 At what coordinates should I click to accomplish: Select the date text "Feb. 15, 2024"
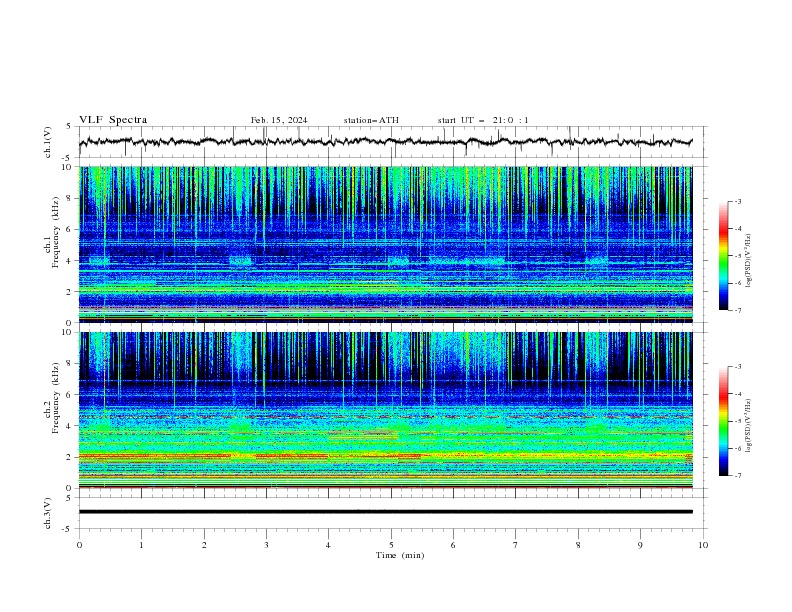click(279, 120)
